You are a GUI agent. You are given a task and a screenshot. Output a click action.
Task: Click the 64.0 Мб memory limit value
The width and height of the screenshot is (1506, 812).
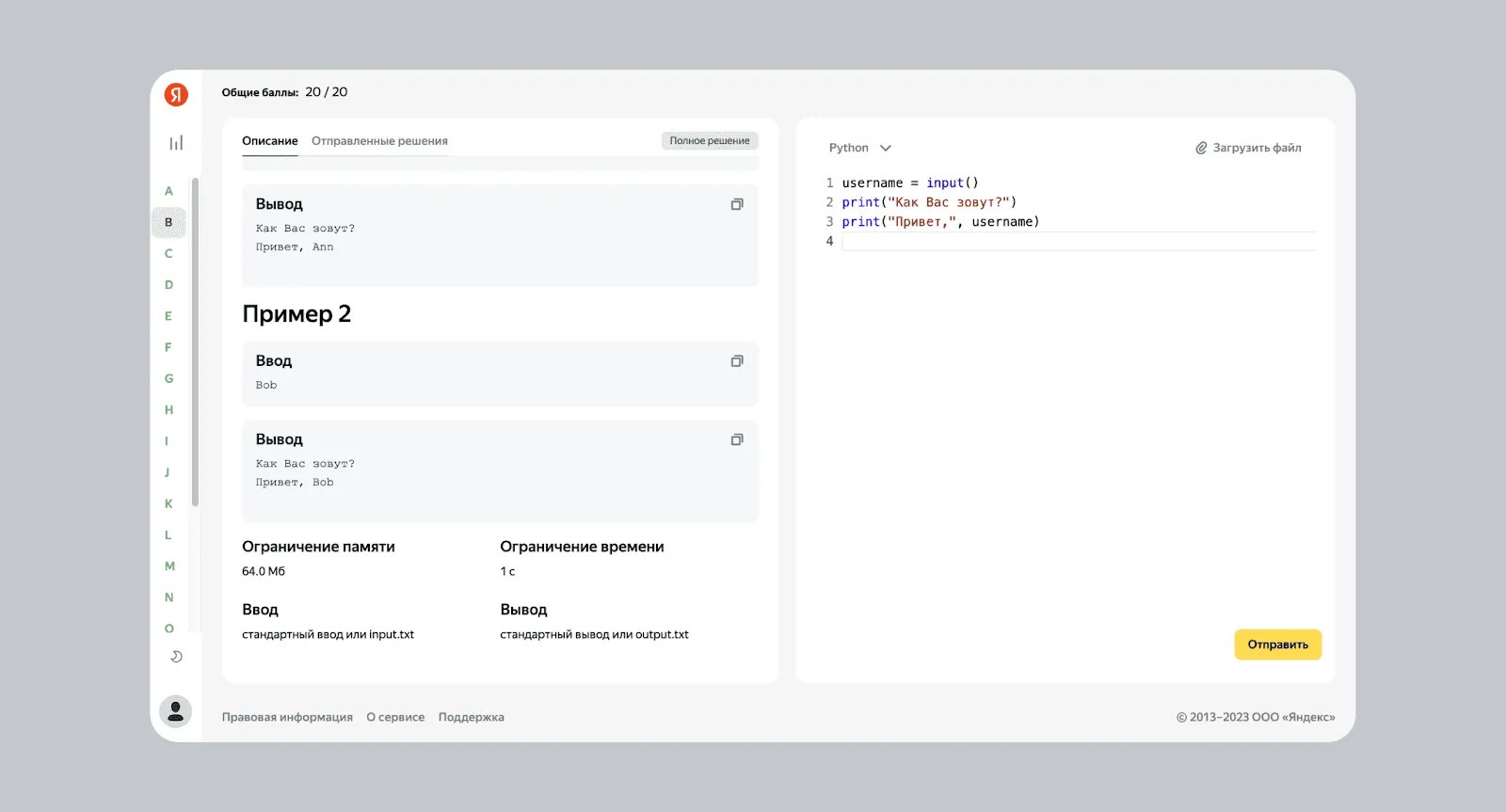(264, 571)
